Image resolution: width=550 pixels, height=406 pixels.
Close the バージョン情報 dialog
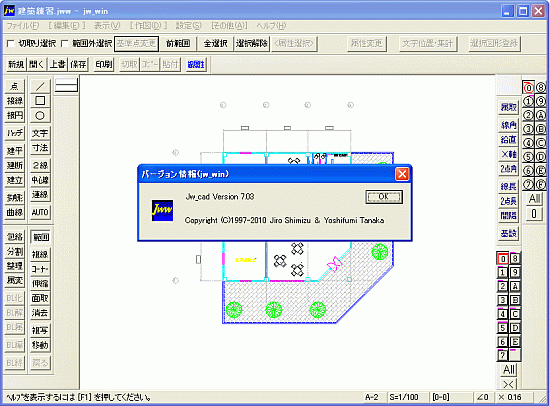point(402,174)
